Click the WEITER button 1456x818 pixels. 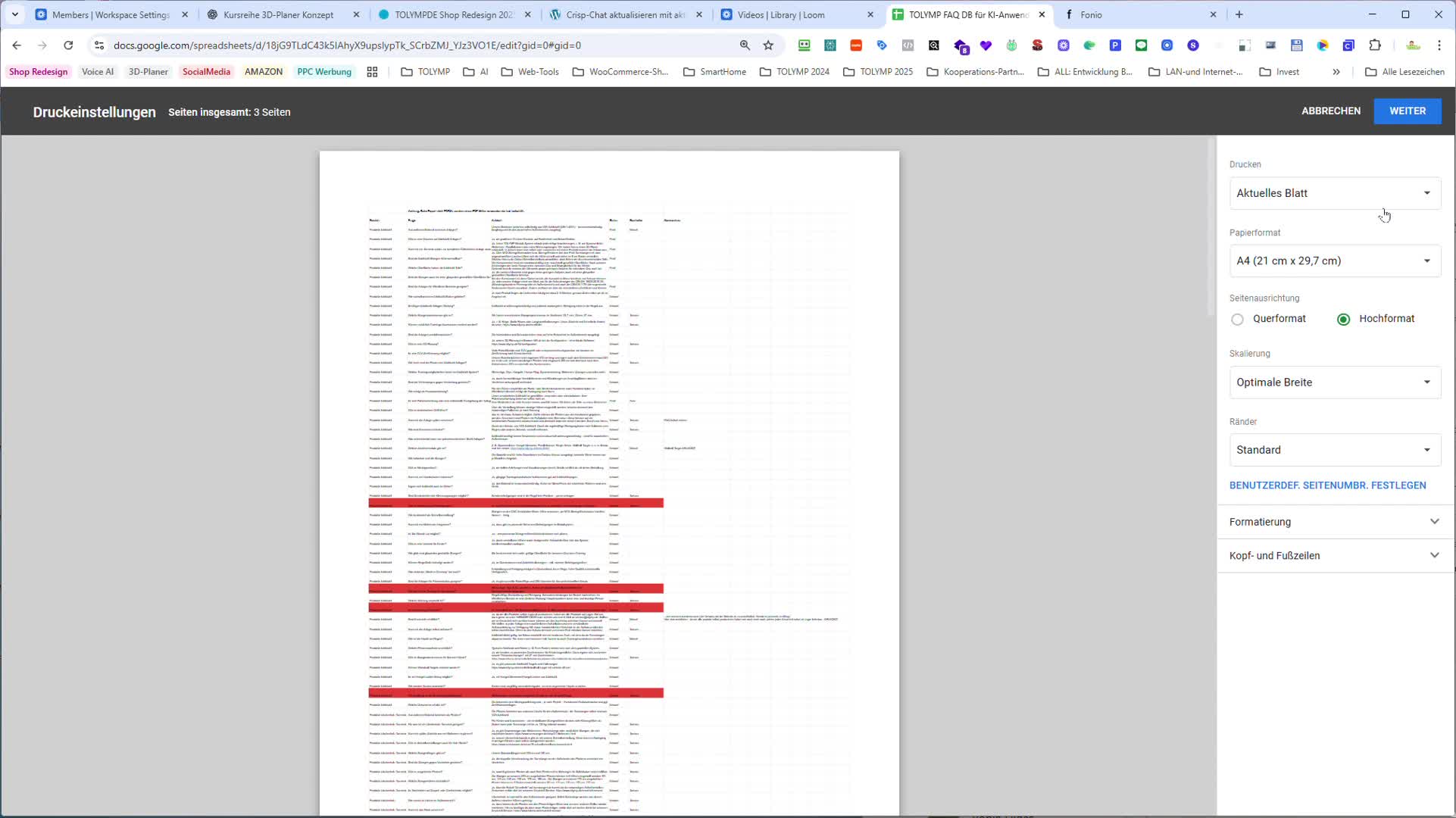(1407, 111)
